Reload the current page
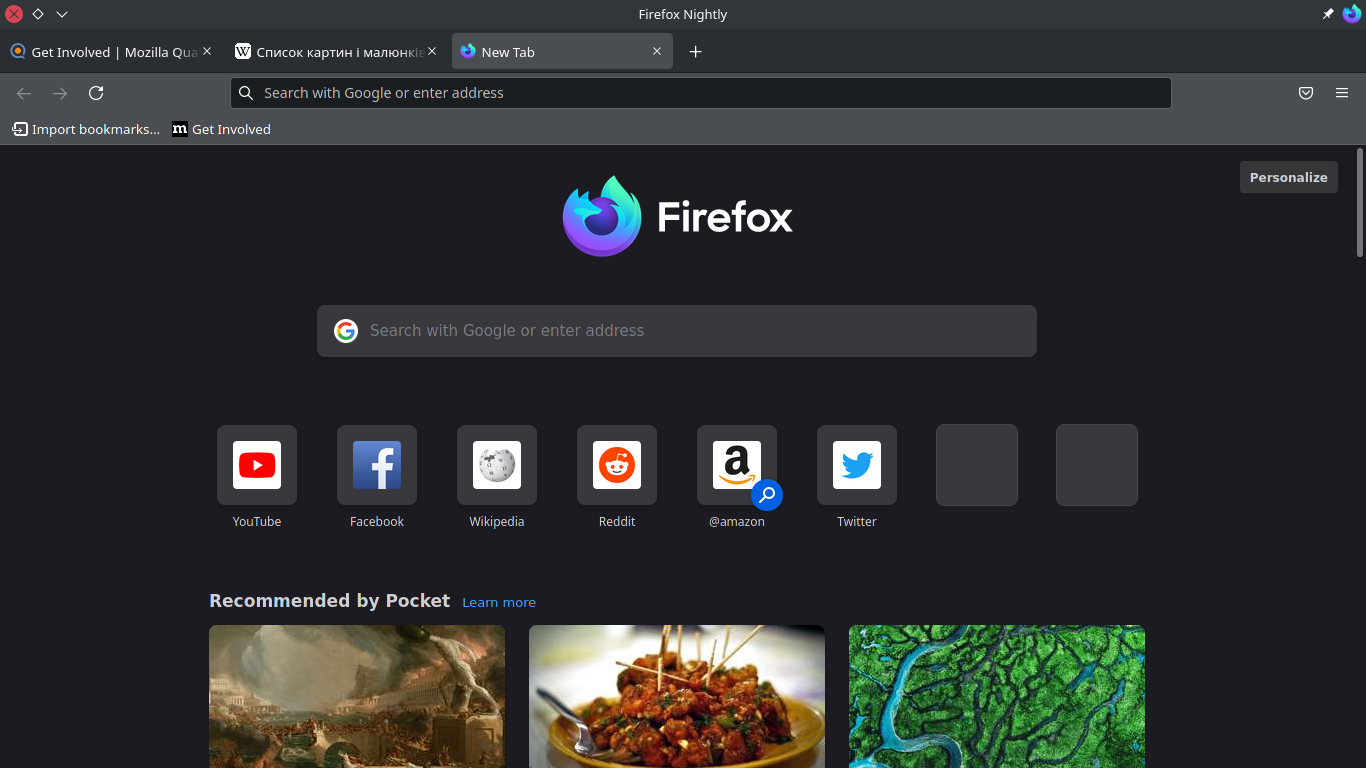 coord(96,93)
